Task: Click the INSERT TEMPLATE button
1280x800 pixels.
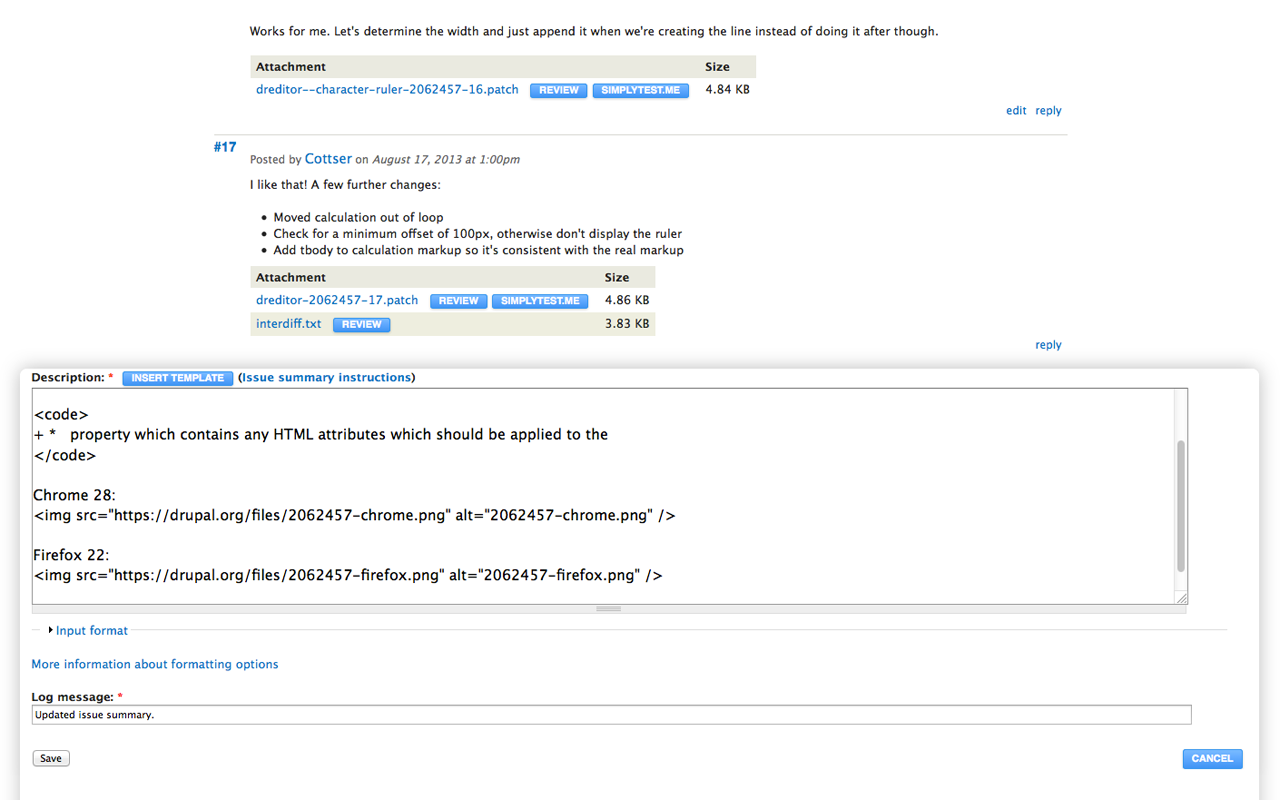Action: coord(178,378)
